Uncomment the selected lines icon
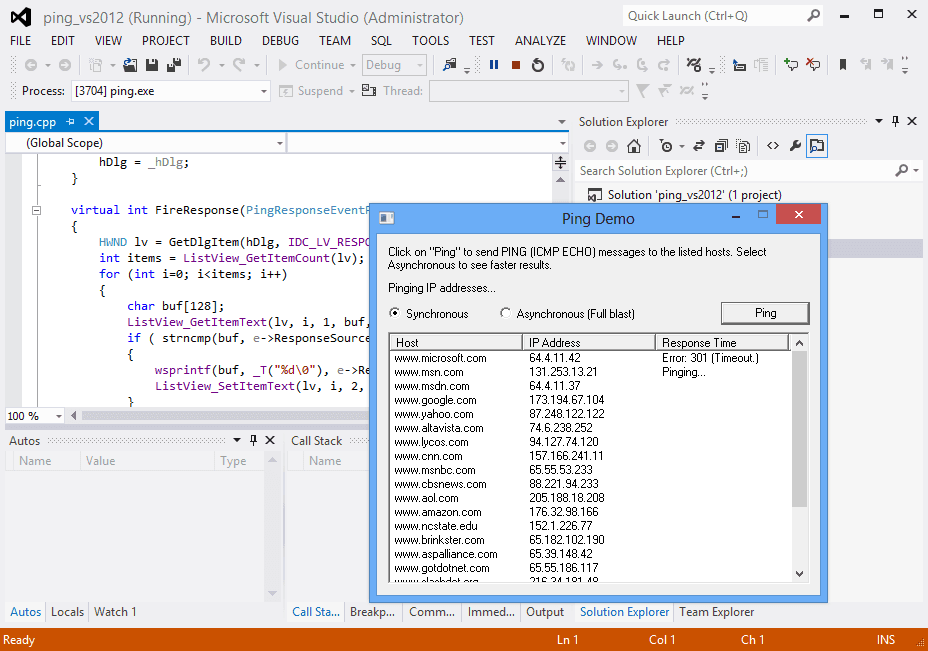This screenshot has height=651, width=928. pos(813,65)
